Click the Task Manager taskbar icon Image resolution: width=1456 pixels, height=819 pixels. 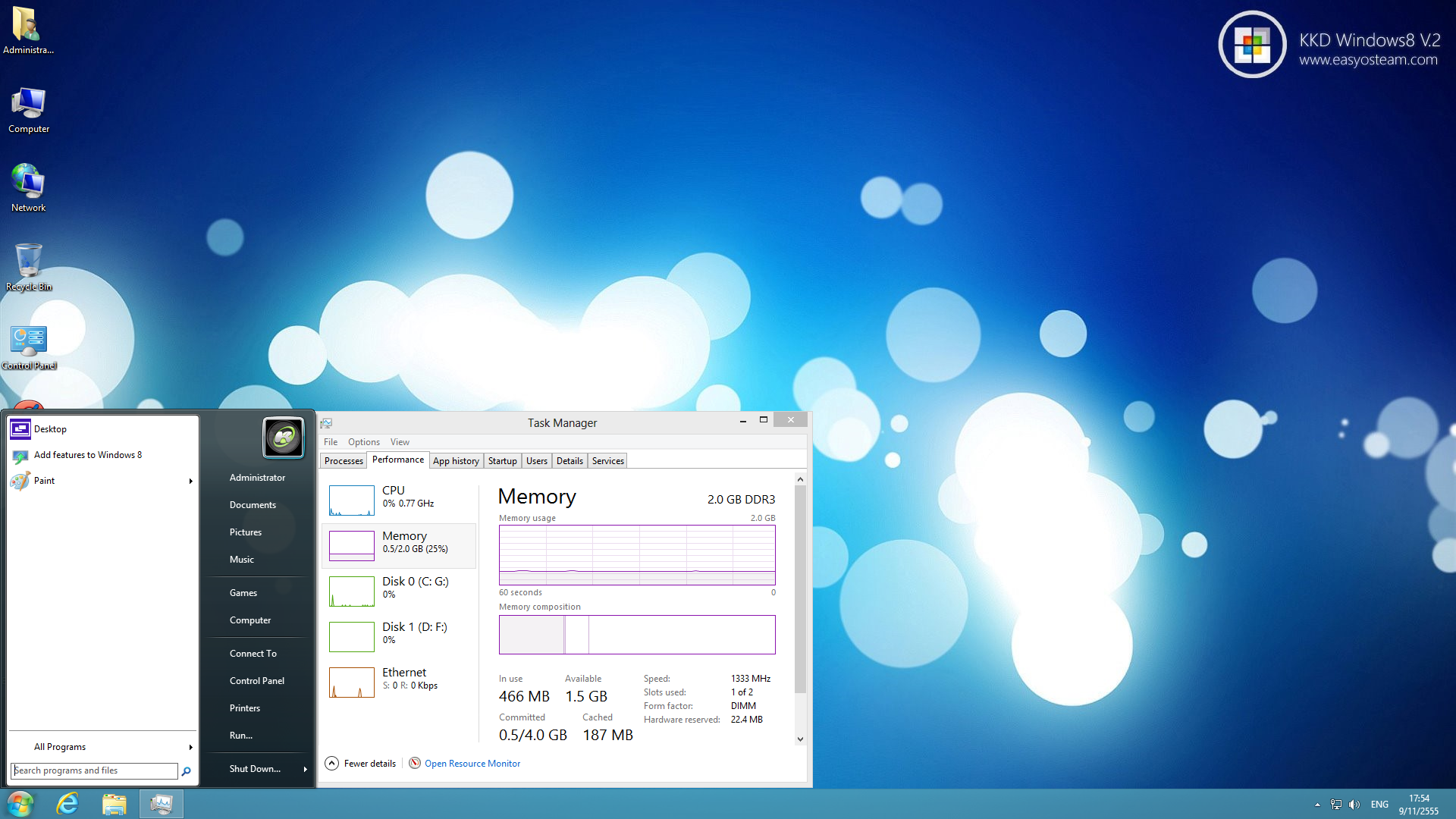click(x=161, y=804)
